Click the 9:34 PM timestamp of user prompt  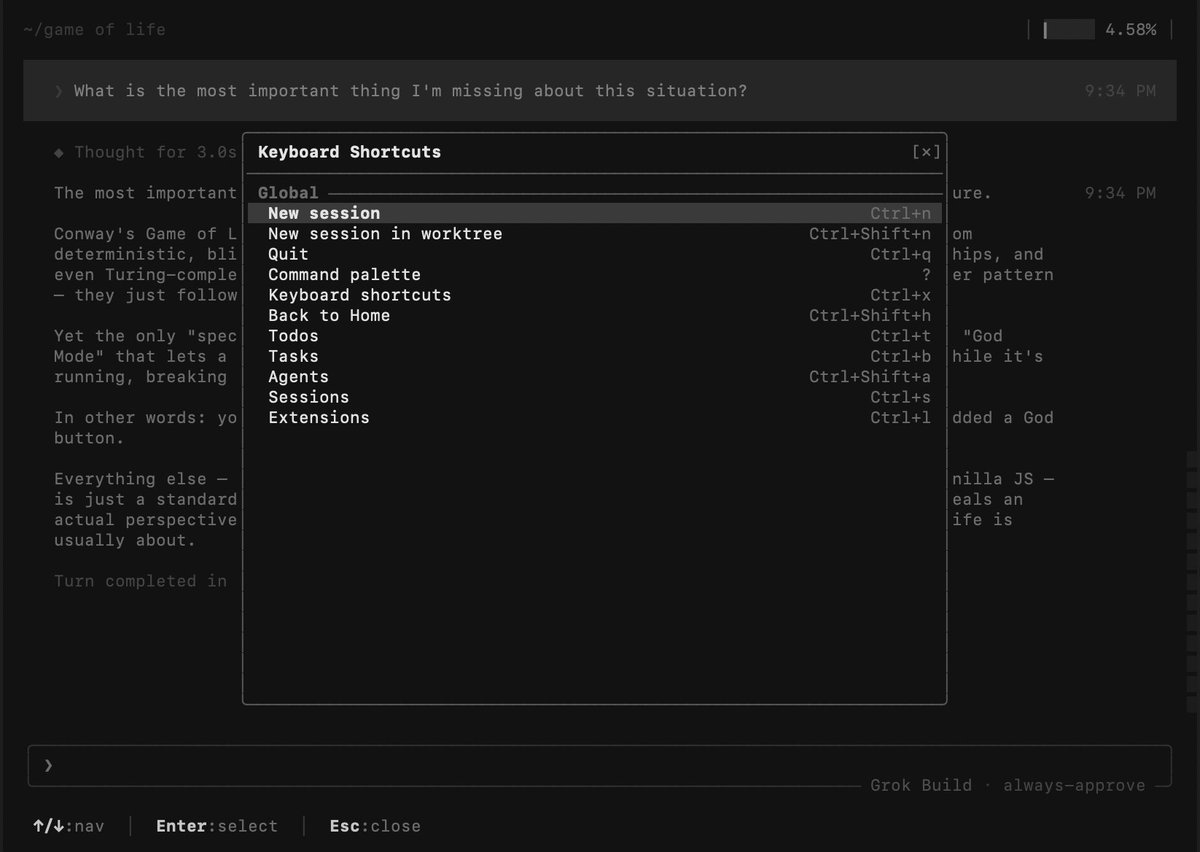[1120, 91]
